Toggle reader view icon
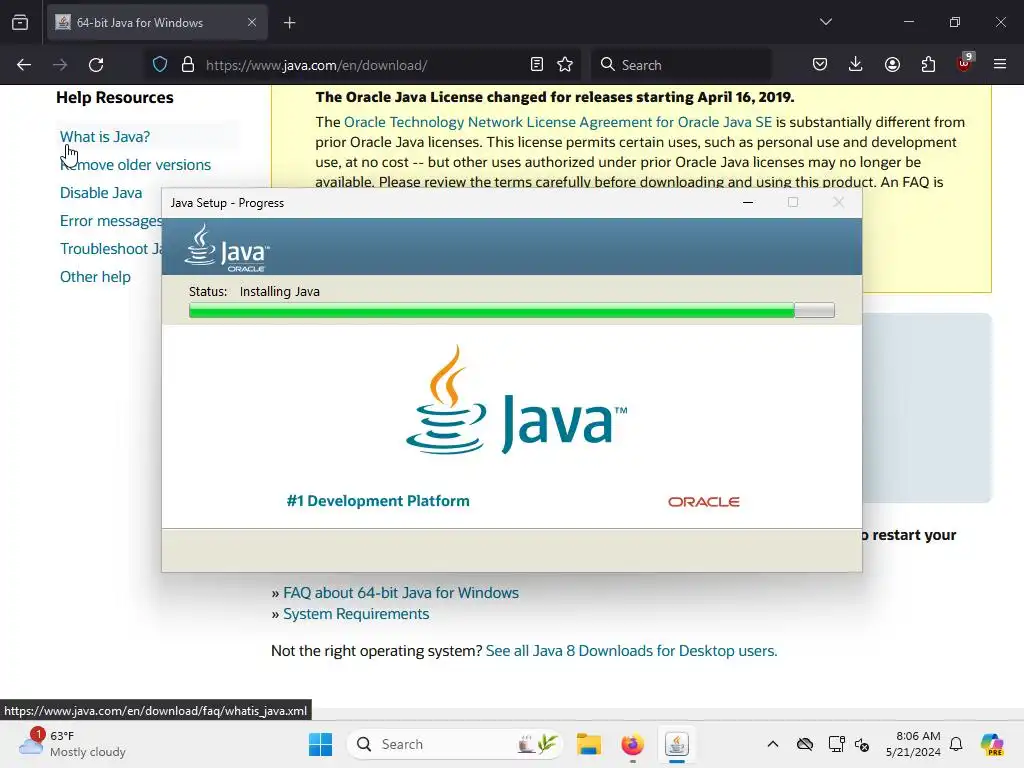The height and width of the screenshot is (768, 1024). 537,65
